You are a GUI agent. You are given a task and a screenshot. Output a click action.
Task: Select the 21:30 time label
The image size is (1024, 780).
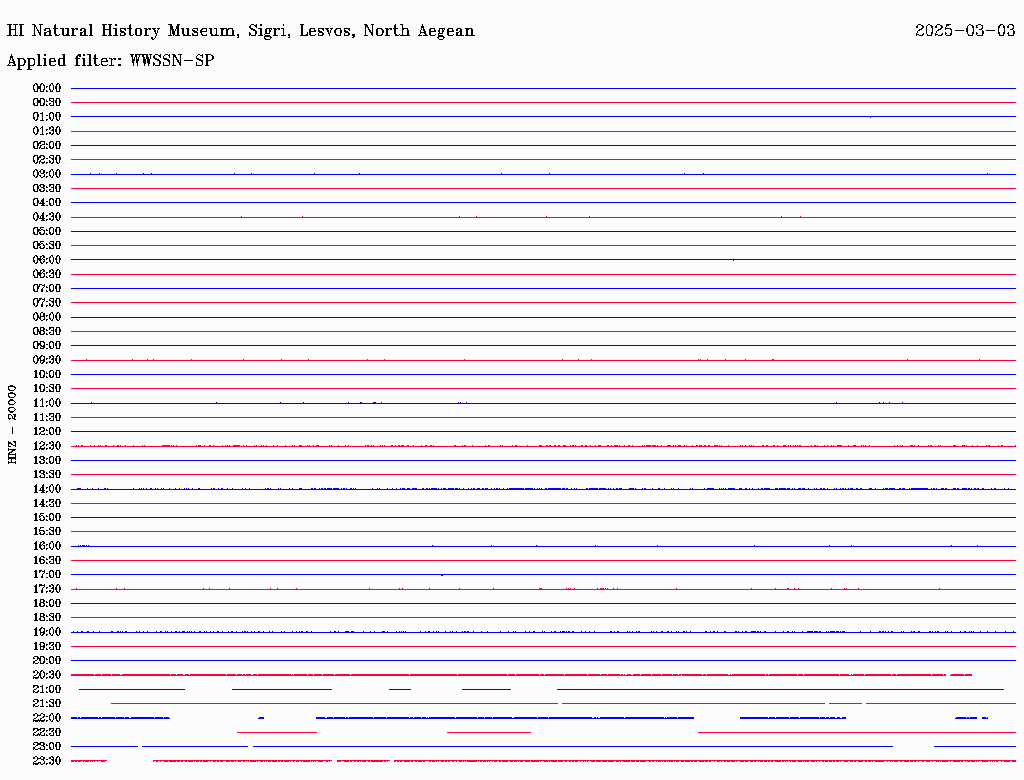click(x=47, y=704)
